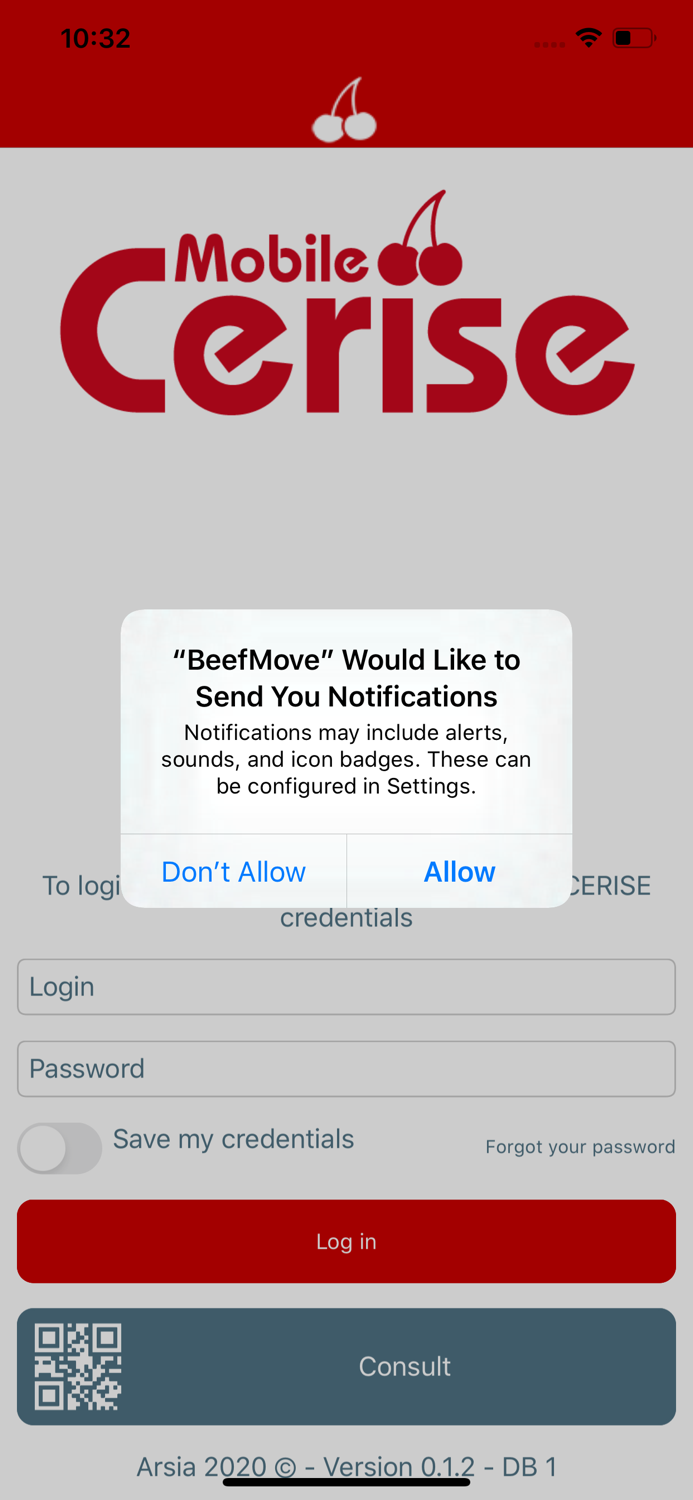
Task: Enable the Save my credentials toggle
Action: pyautogui.click(x=59, y=1148)
